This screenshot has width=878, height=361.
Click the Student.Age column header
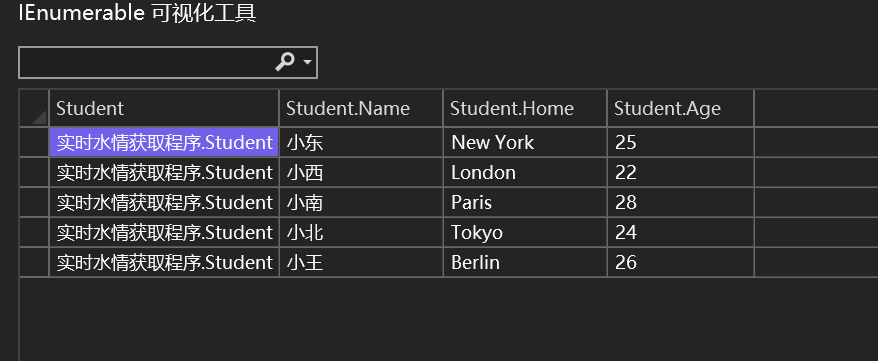681,108
